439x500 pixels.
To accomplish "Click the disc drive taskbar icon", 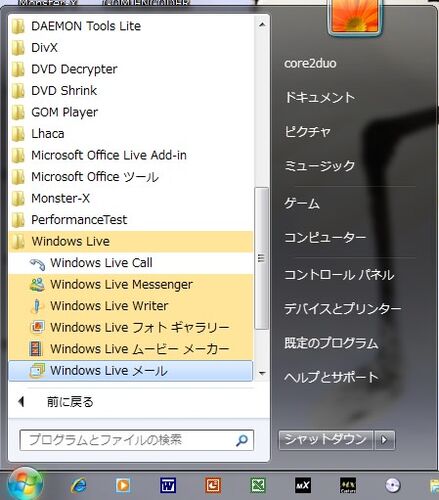I will pos(392,485).
